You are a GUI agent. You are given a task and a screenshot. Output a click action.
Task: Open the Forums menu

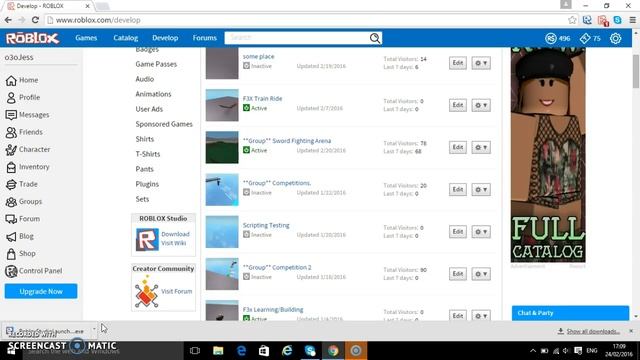coord(204,38)
